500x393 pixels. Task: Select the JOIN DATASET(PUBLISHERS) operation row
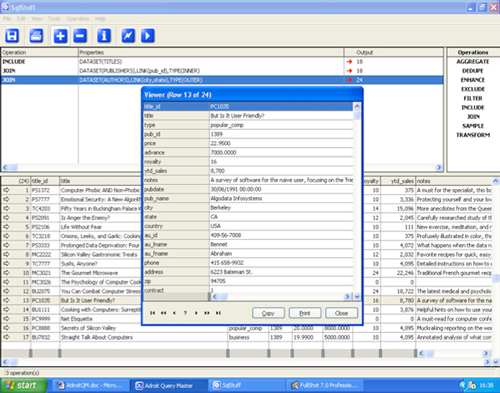click(222, 71)
